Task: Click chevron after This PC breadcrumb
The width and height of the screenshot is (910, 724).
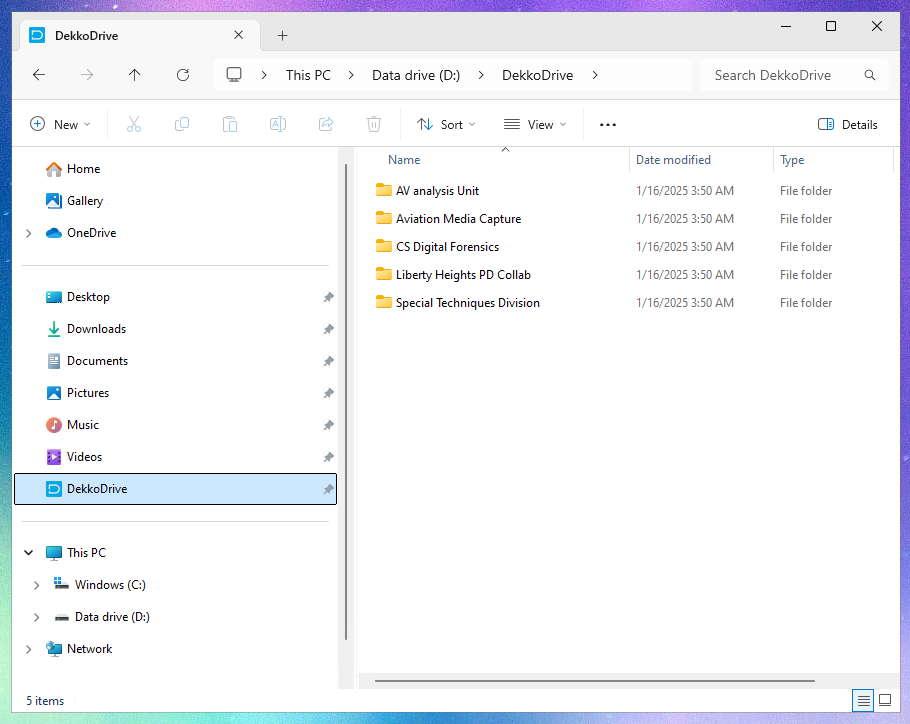Action: (351, 75)
